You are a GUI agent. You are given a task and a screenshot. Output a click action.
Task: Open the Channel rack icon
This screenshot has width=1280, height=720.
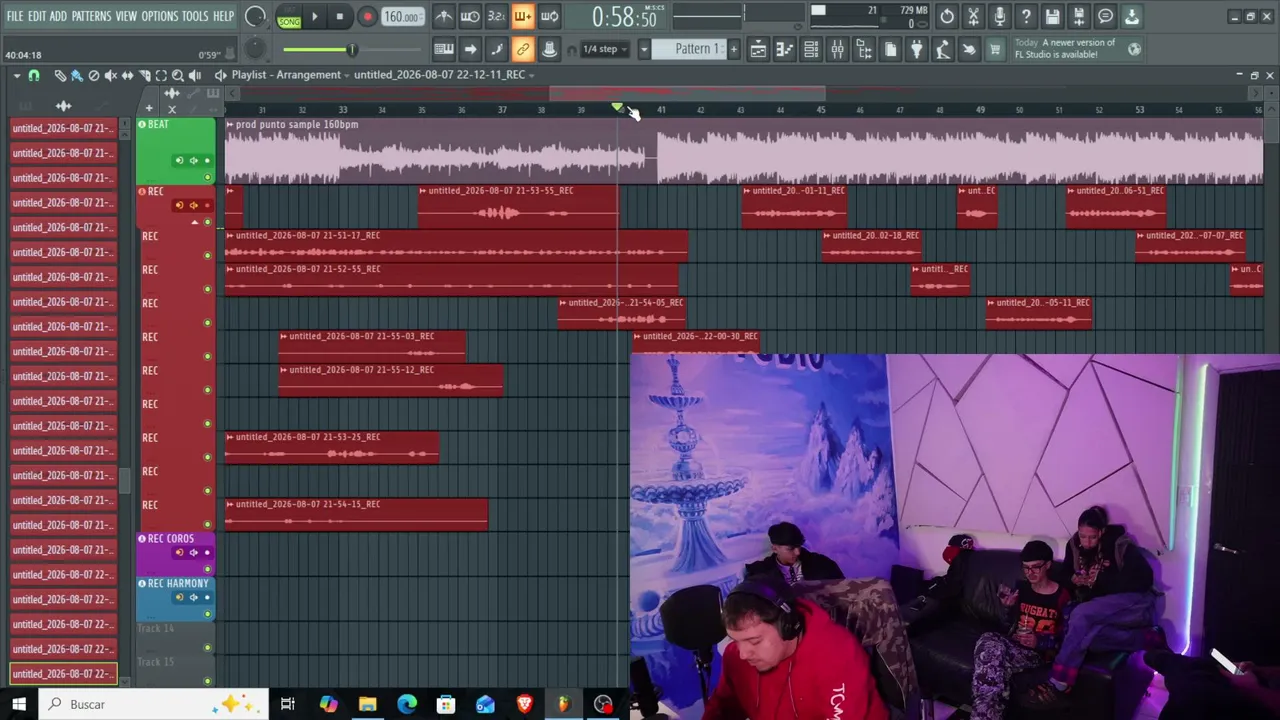811,49
